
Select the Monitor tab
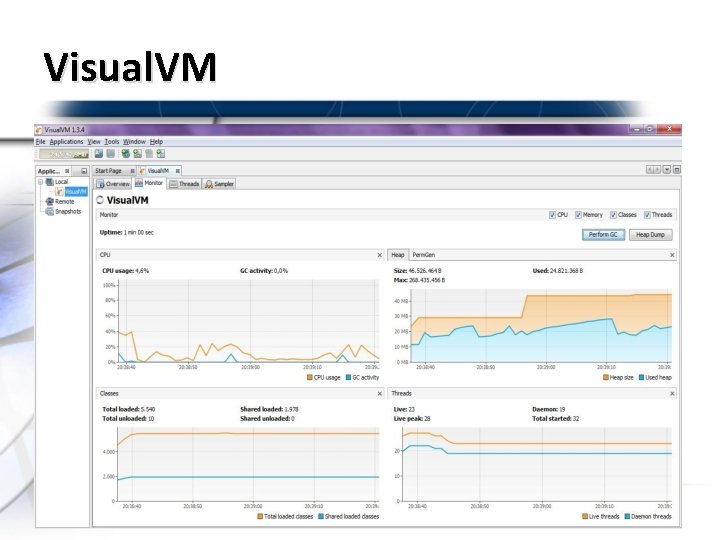click(x=149, y=183)
